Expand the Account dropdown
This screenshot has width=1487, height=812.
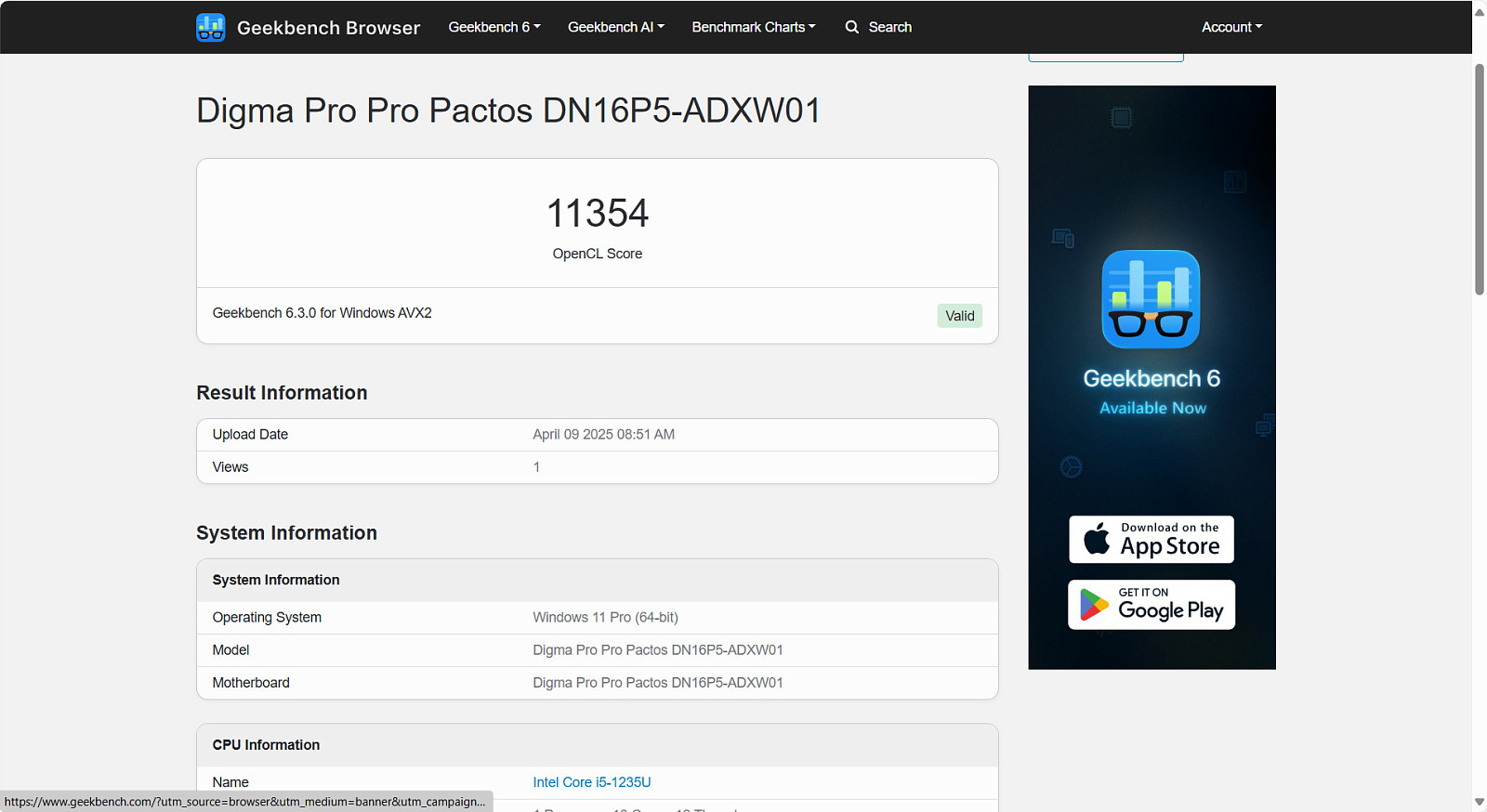[x=1231, y=27]
